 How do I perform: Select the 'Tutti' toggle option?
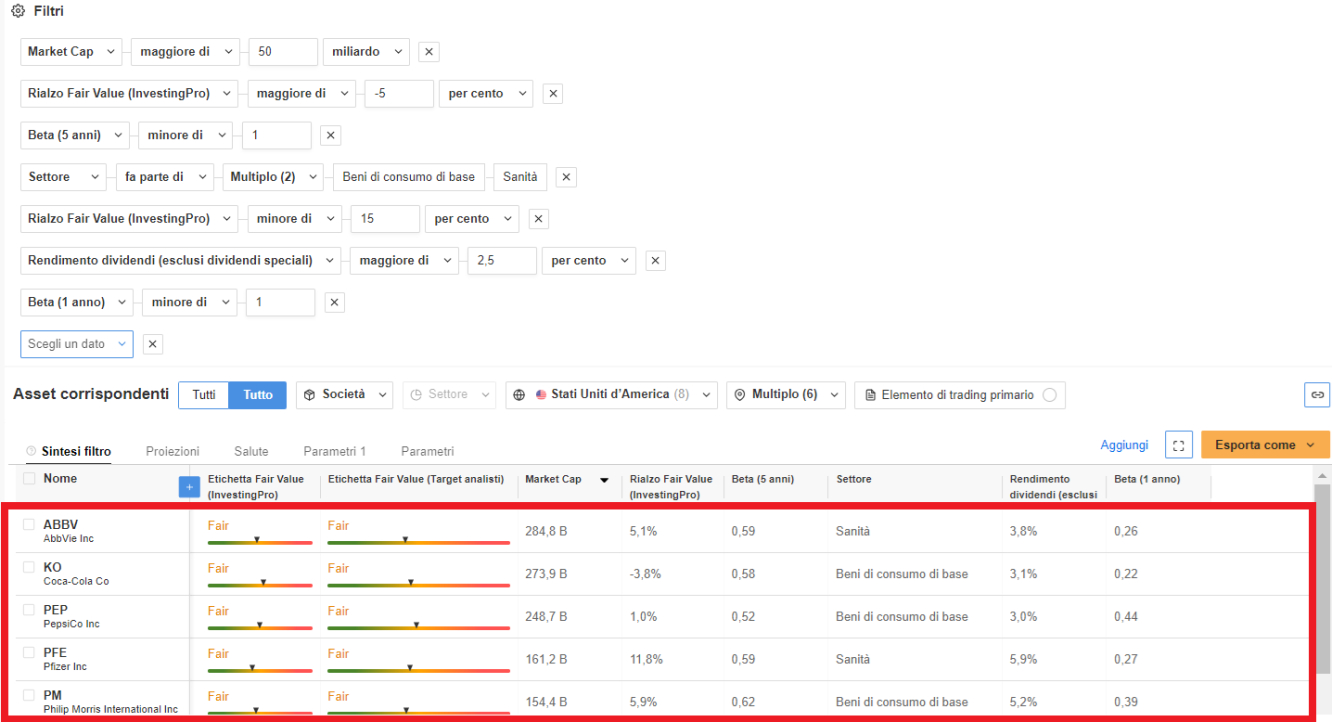(204, 395)
